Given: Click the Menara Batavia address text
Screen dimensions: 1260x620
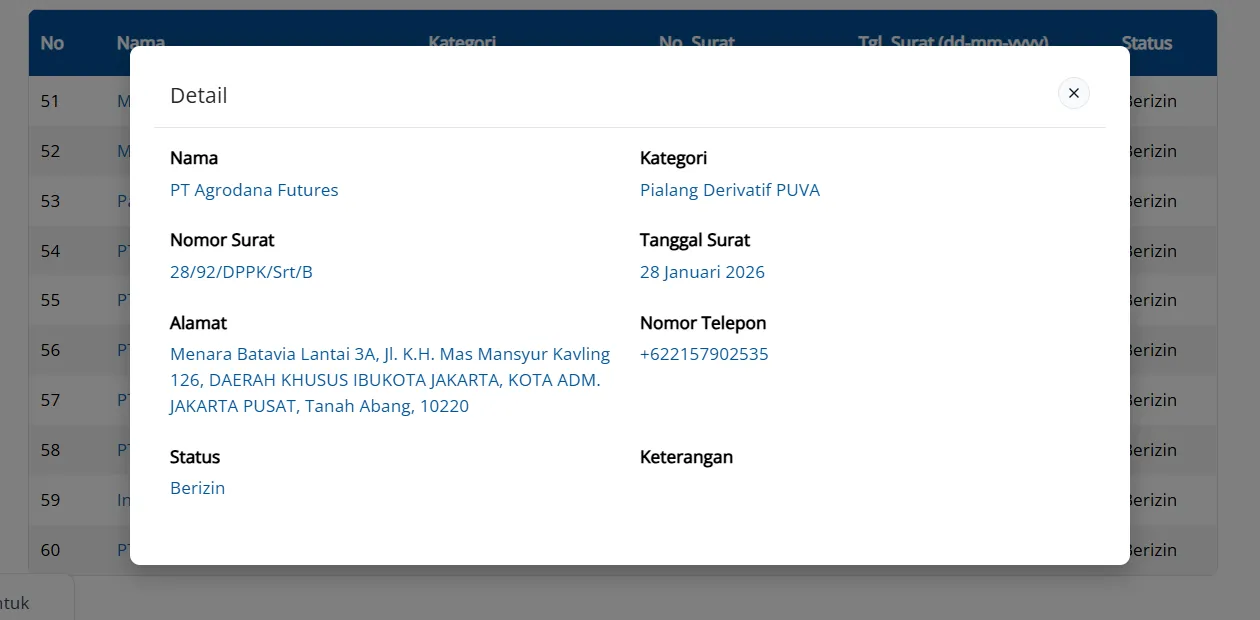Looking at the screenshot, I should click(x=390, y=380).
